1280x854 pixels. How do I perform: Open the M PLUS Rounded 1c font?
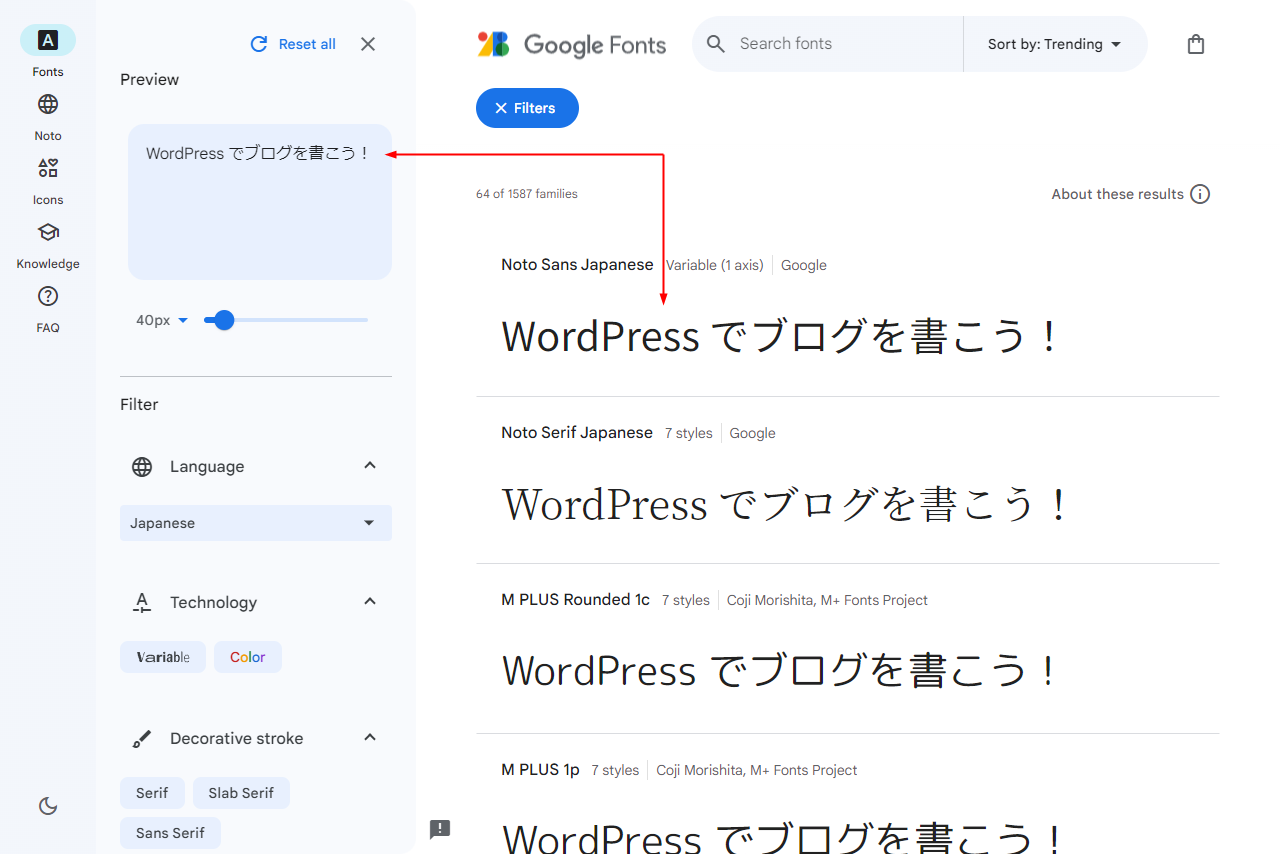[x=575, y=600]
